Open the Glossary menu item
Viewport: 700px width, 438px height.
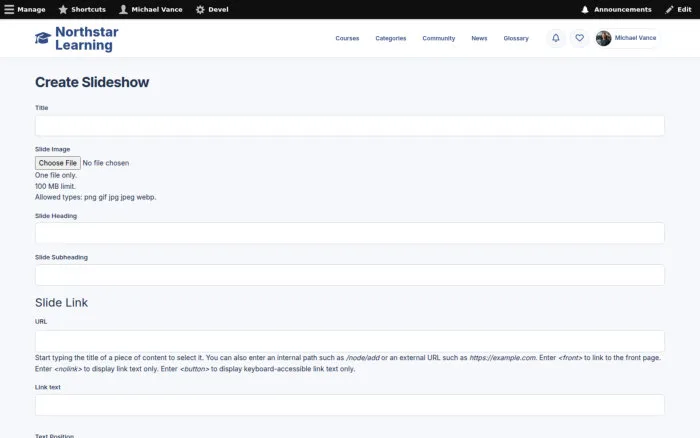[x=516, y=38]
